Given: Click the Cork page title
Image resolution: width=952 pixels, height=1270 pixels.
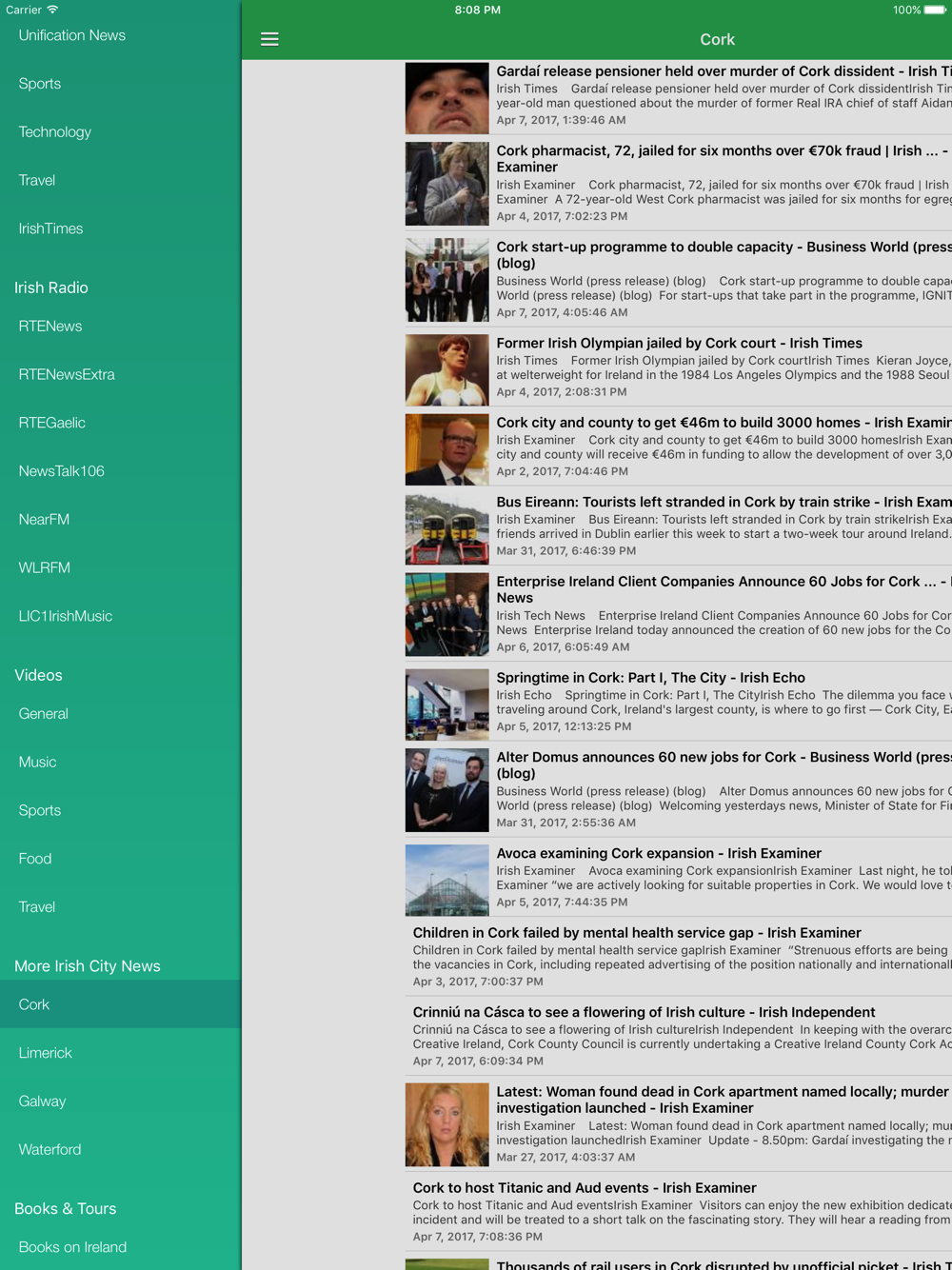Looking at the screenshot, I should pos(717,39).
